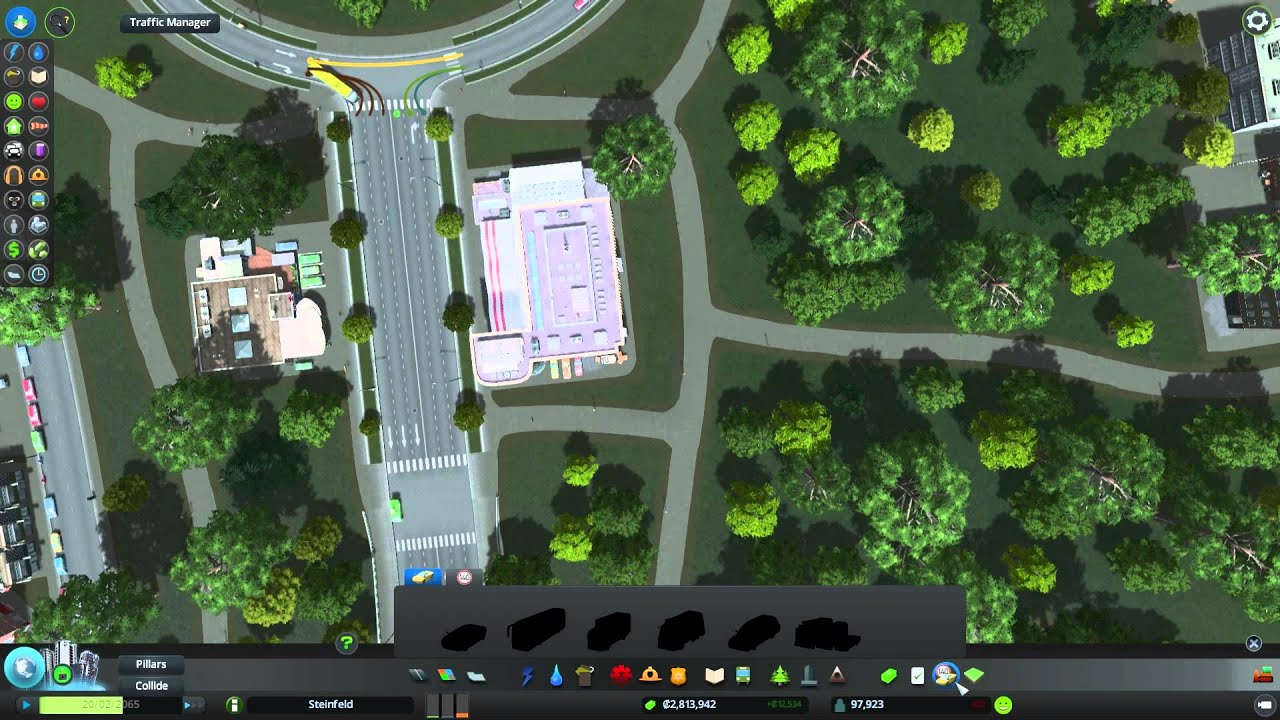Open the Fire Safety helmet info view
Screen dimensions: 1280x720
(x=38, y=175)
